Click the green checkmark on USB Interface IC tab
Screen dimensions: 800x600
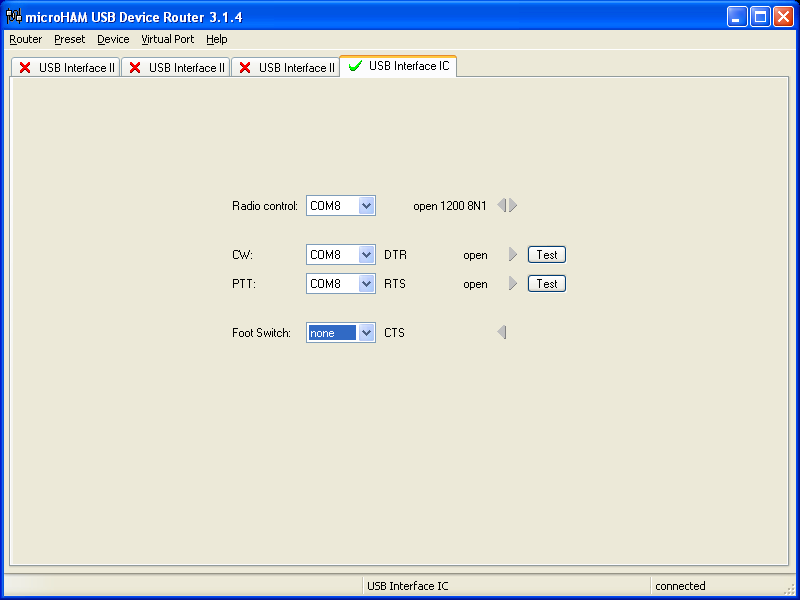355,66
